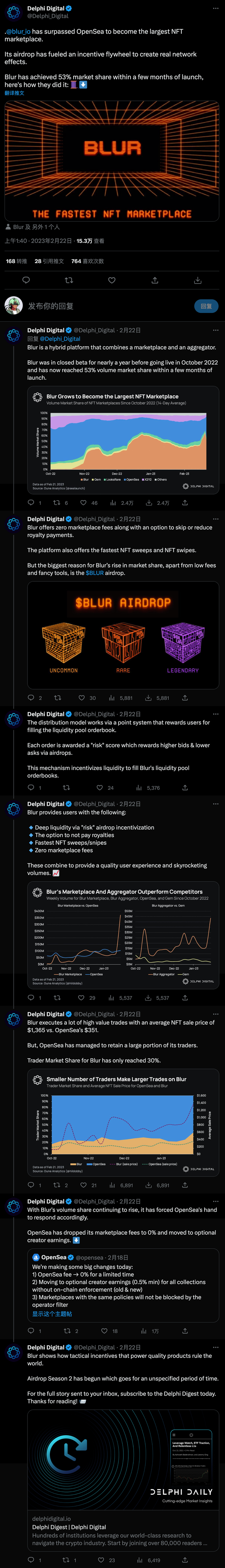View the 168 转推 retweets list
The image size is (225, 1568).
(17, 261)
